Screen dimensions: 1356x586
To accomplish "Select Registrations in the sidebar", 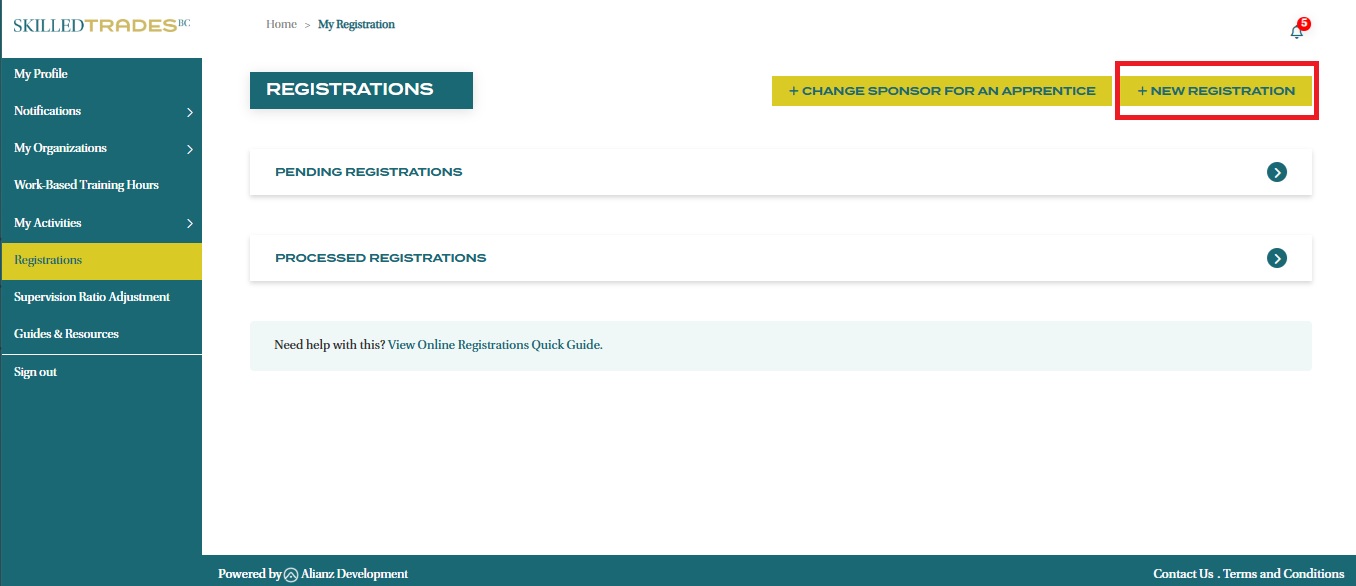I will (x=48, y=260).
